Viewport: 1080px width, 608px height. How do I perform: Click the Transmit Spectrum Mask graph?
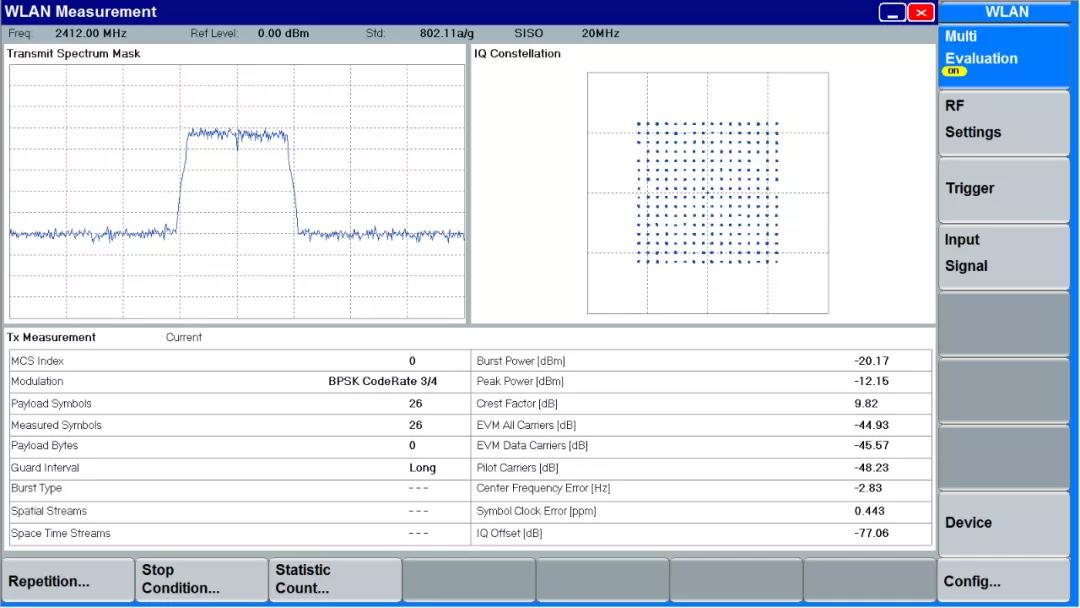pos(237,192)
